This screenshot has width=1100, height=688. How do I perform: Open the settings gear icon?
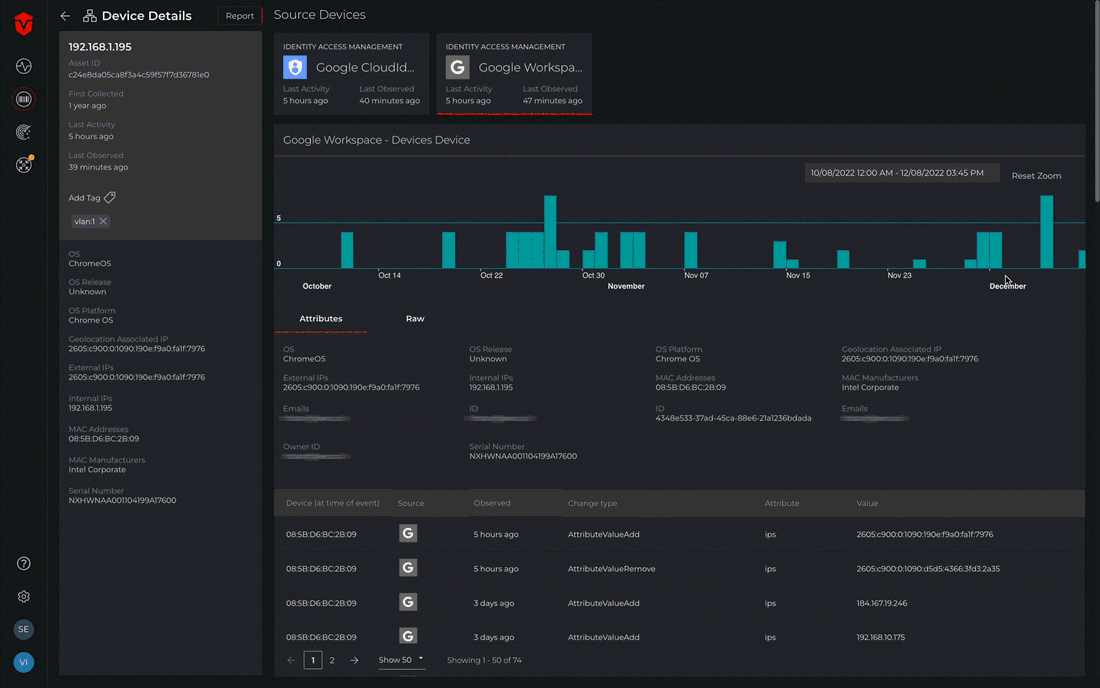(x=24, y=596)
